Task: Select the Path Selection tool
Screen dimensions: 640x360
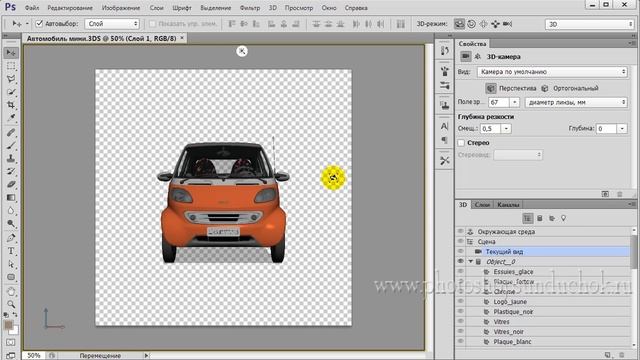Action: pos(11,264)
